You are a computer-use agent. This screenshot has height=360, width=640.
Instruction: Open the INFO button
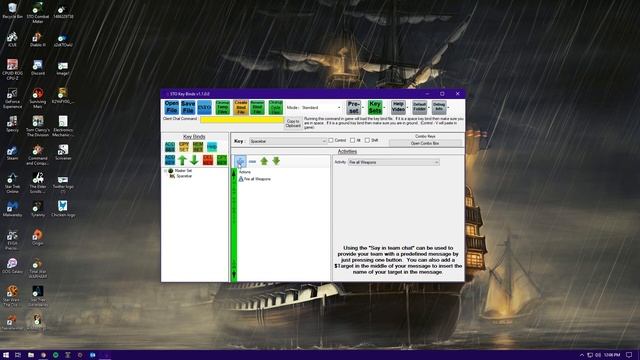pyautogui.click(x=204, y=107)
